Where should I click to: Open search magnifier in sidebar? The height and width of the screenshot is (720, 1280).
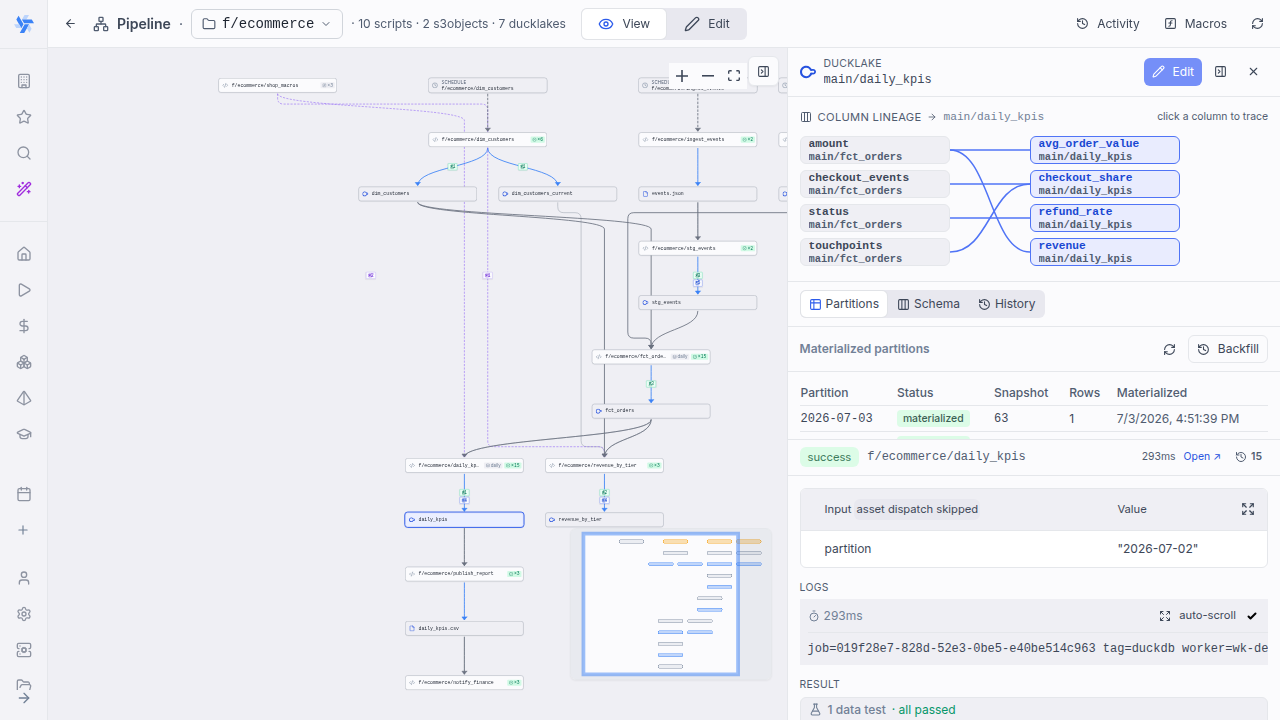coord(24,153)
